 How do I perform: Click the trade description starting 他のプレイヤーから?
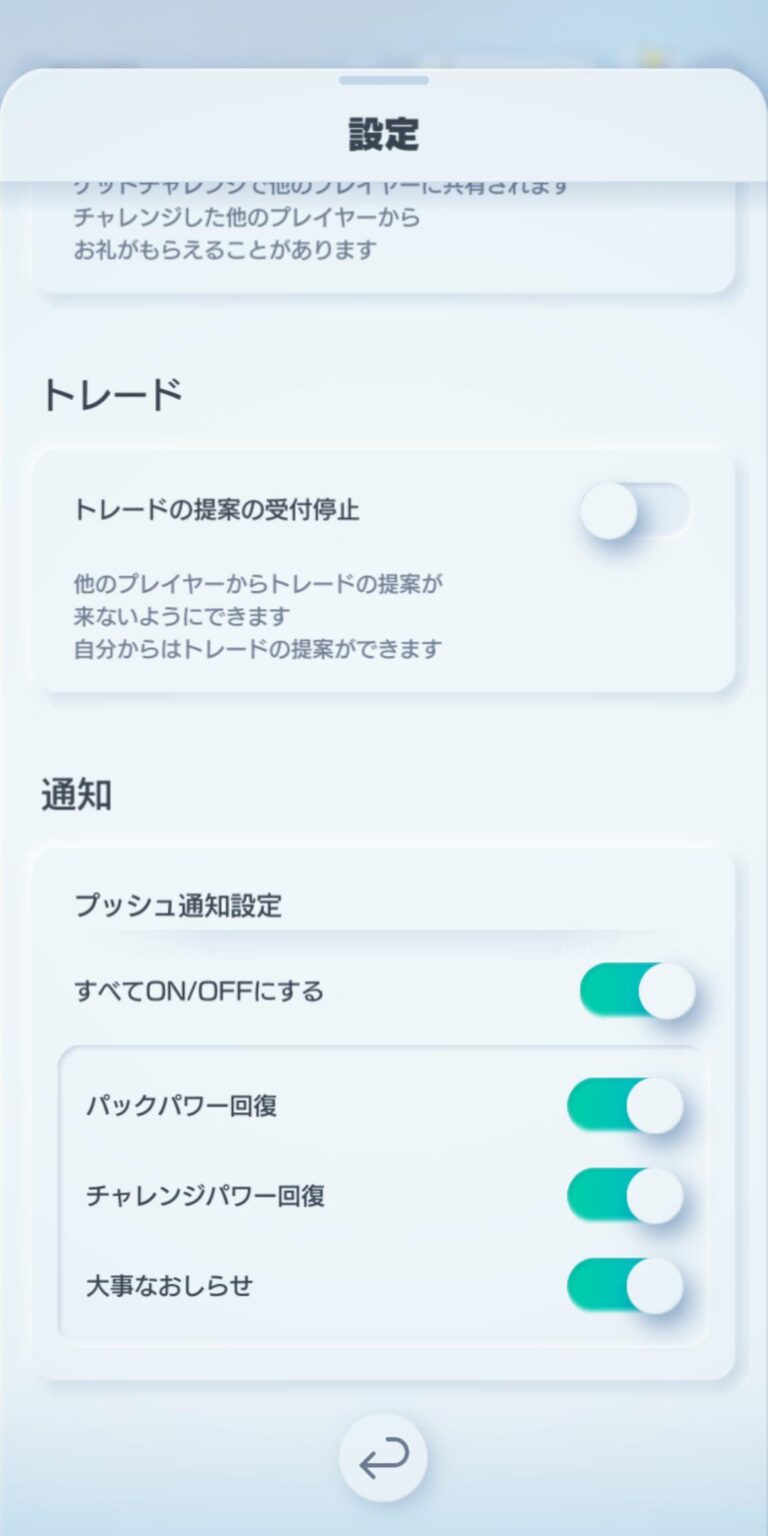click(258, 583)
